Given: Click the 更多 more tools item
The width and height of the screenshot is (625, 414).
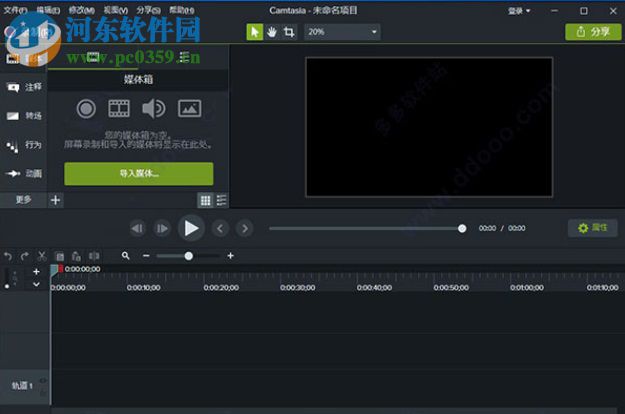Looking at the screenshot, I should coord(24,200).
